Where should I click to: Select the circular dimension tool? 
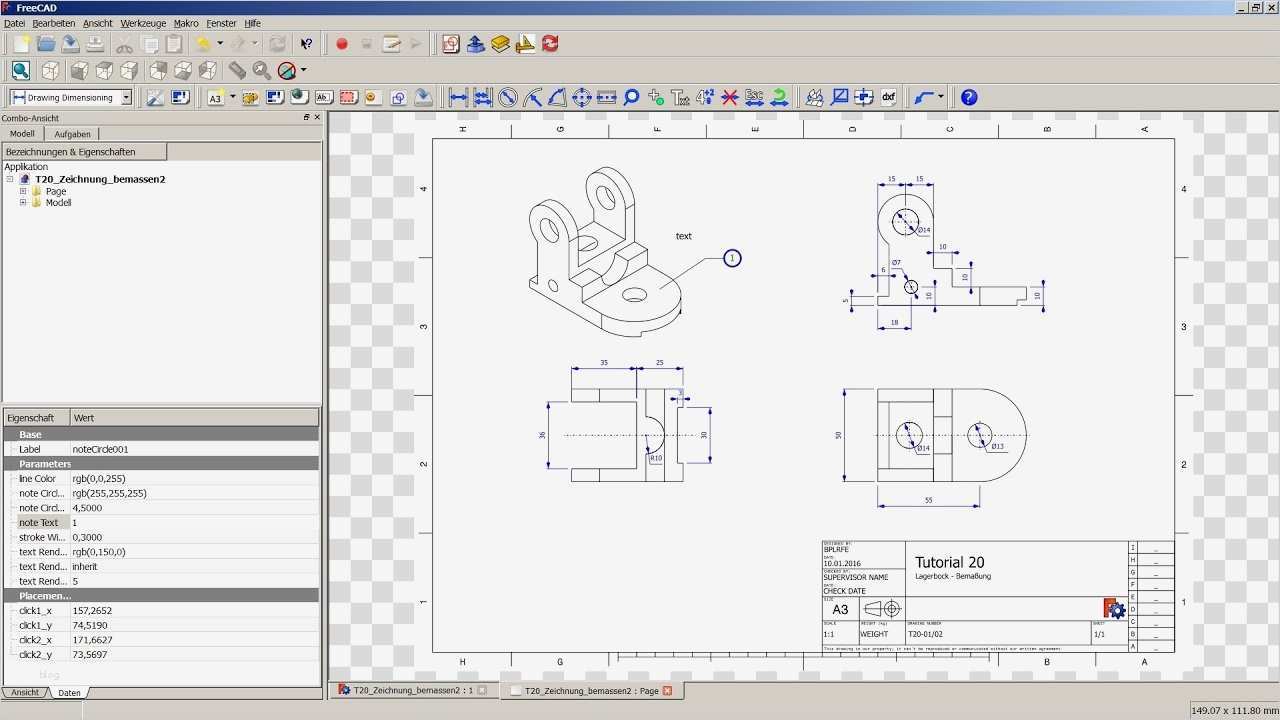(x=508, y=97)
